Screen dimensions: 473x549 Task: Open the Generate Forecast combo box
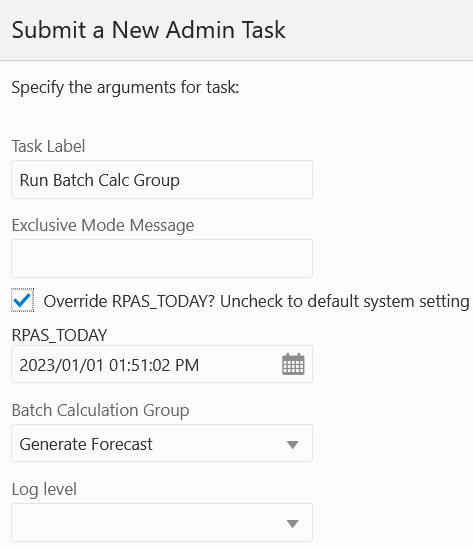(162, 443)
